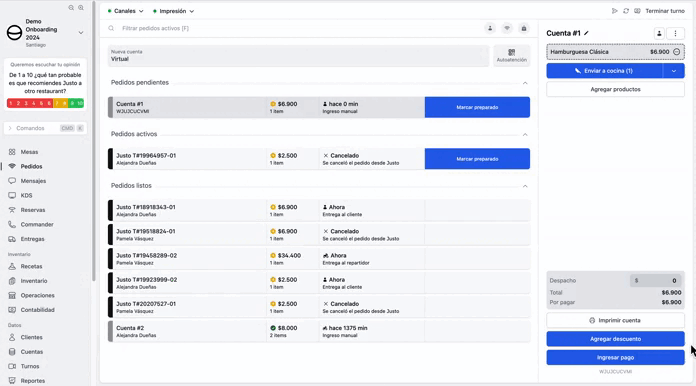Open order Justo T#18918343-01
The height and width of the screenshot is (386, 696).
[x=319, y=210]
